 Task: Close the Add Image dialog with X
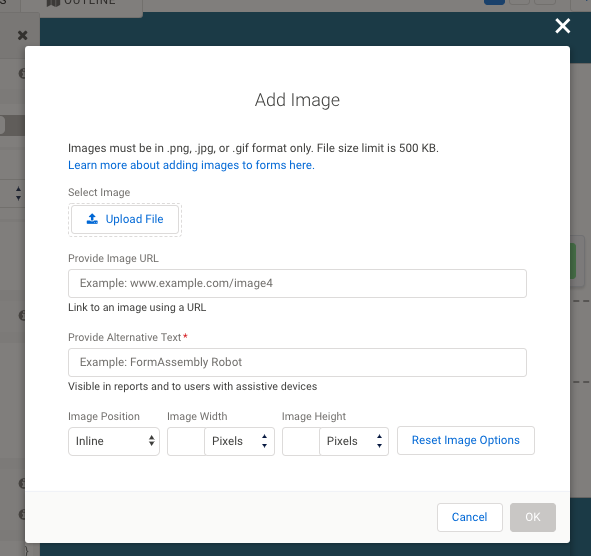coord(562,26)
